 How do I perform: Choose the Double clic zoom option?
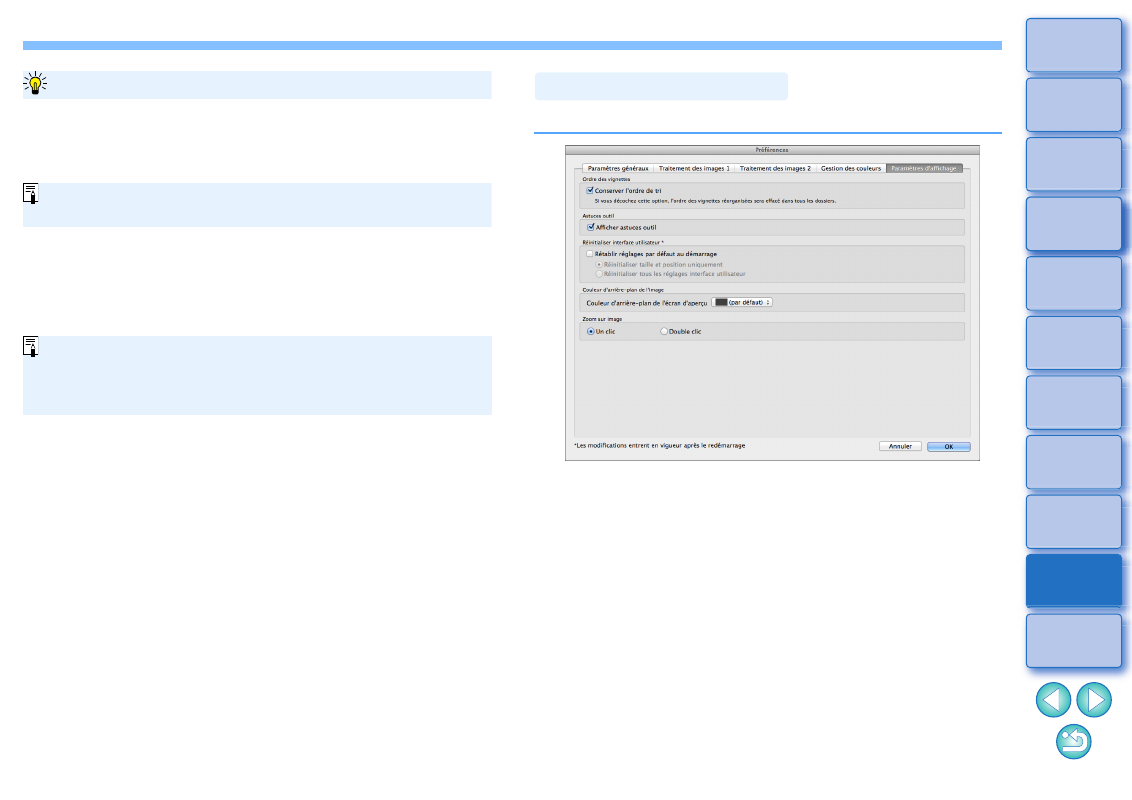(664, 331)
